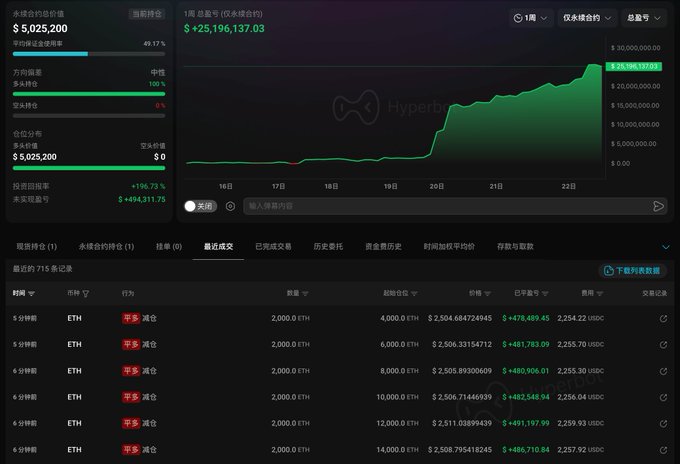The width and height of the screenshot is (680, 464).
Task: Click price $2,504.684724945
Action: click(x=460, y=318)
